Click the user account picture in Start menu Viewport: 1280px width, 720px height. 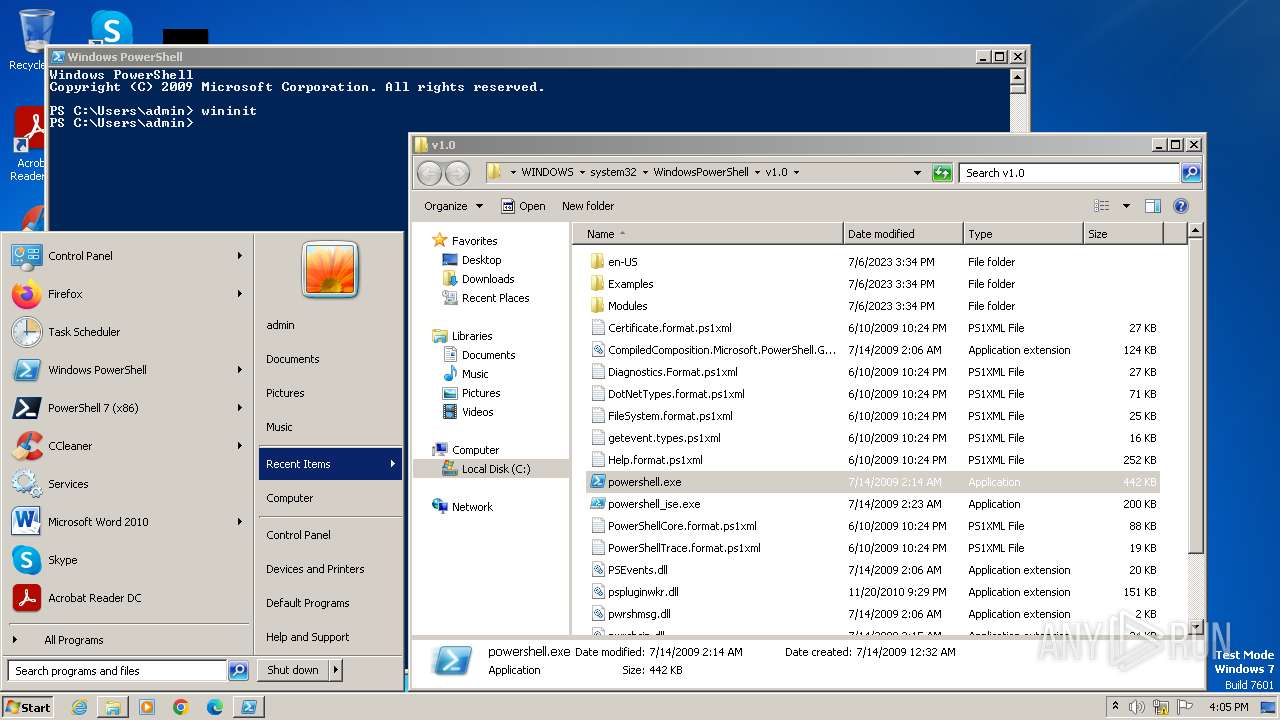330,269
